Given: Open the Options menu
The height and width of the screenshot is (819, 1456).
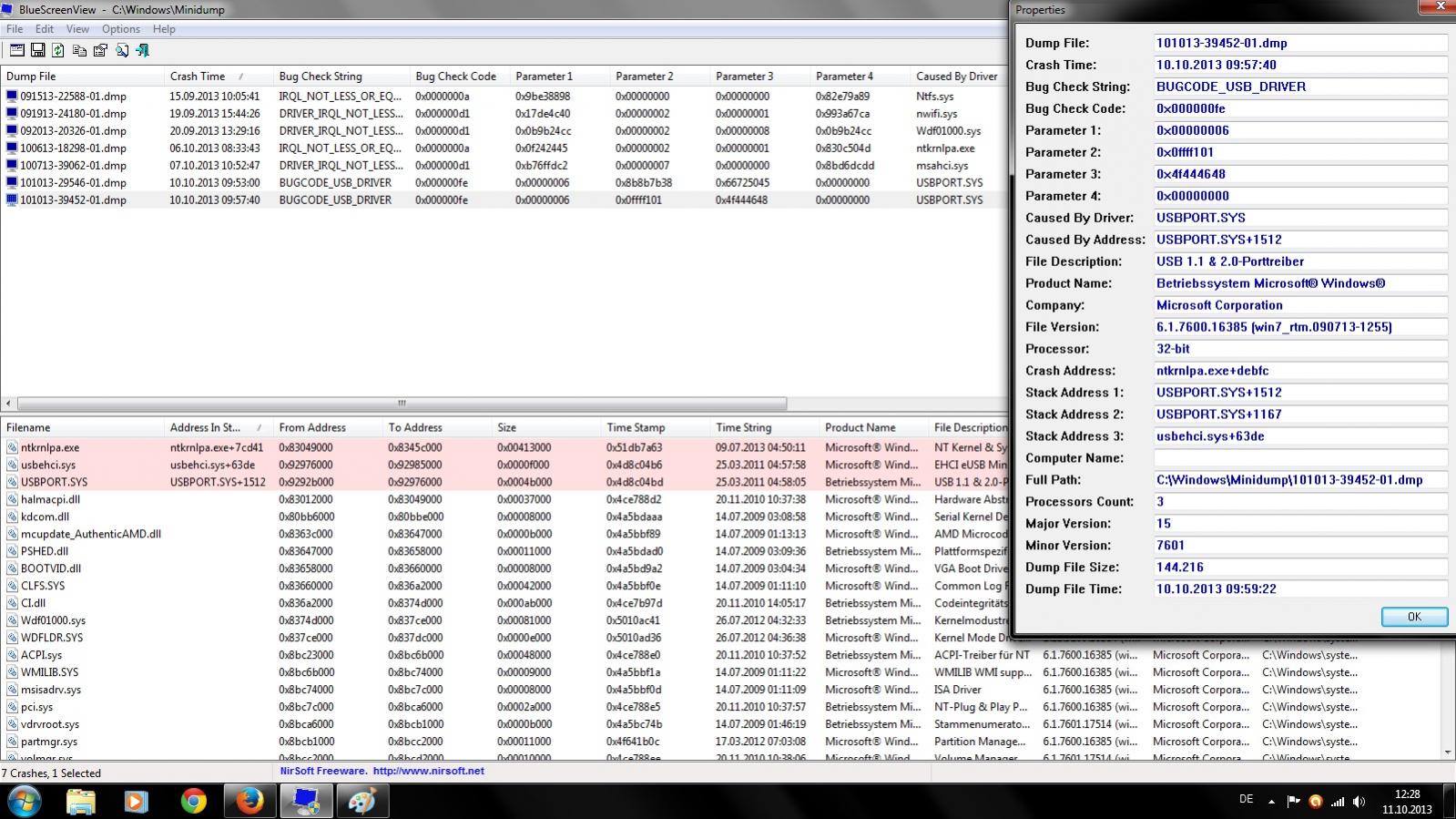Looking at the screenshot, I should coord(121,29).
